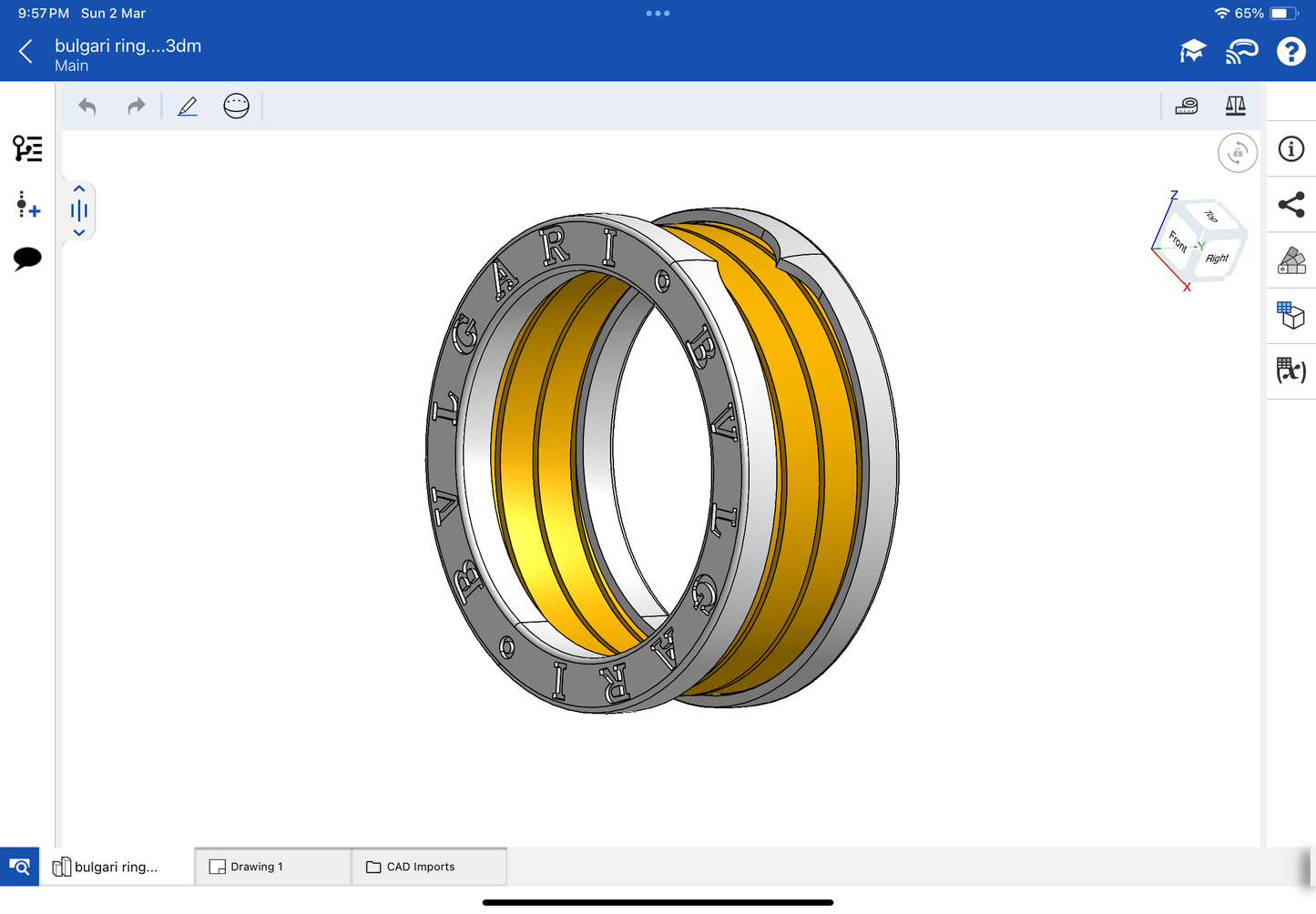
Task: Open the three-dot multitasking menu
Action: tap(658, 14)
